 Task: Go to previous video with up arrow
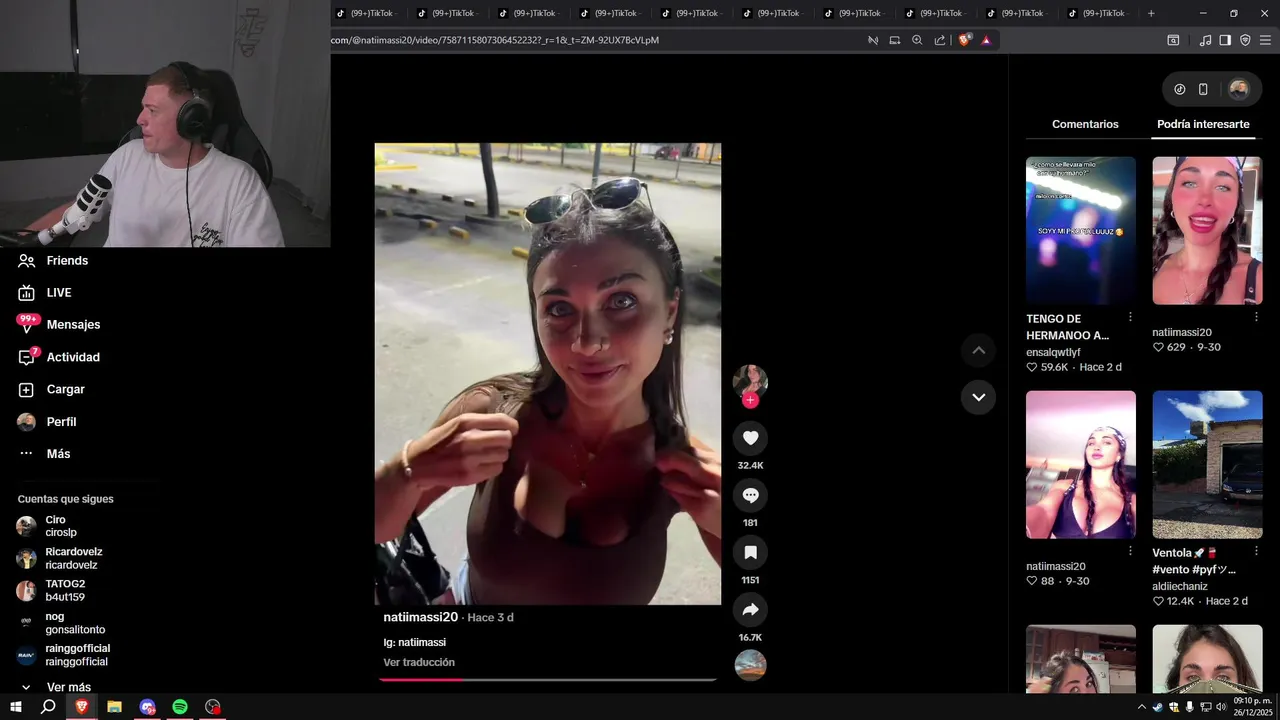click(x=978, y=350)
